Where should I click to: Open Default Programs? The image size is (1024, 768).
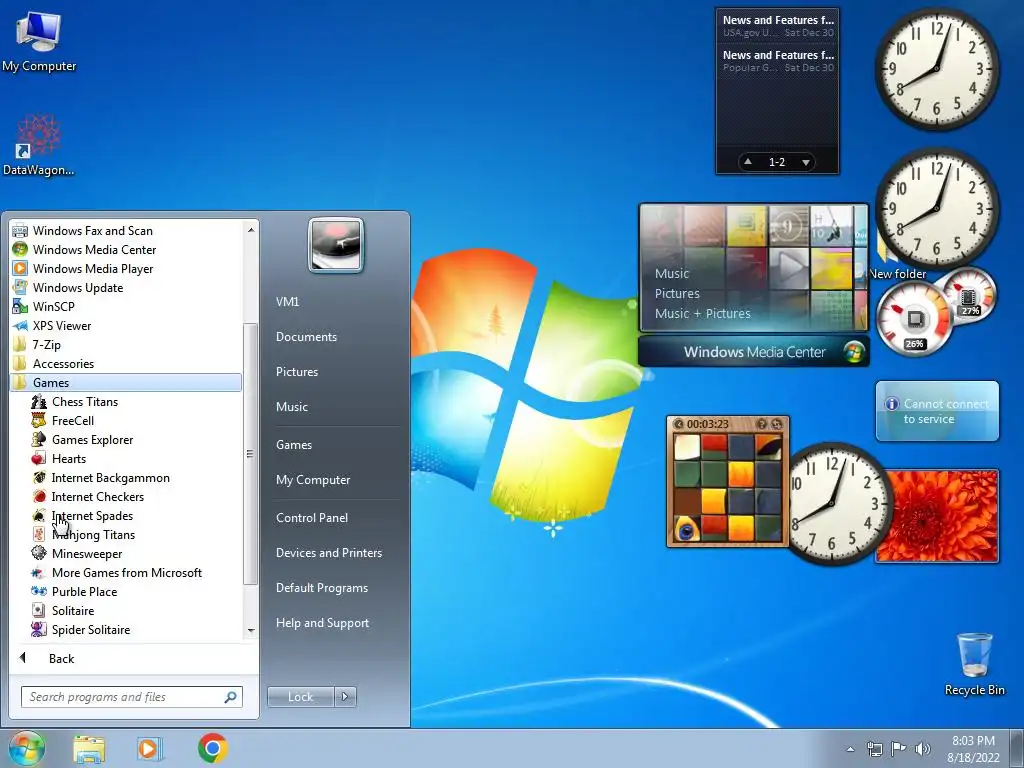[321, 588]
